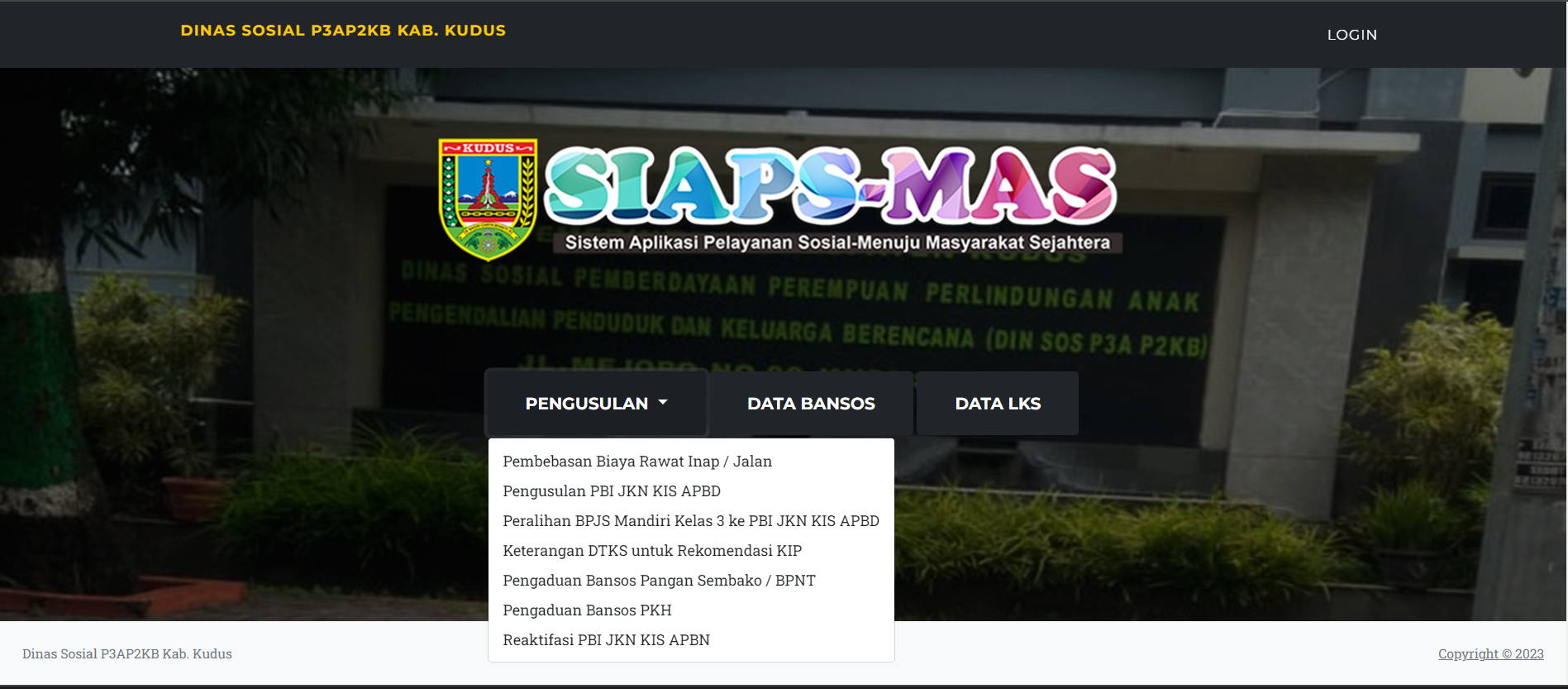The width and height of the screenshot is (1568, 689).
Task: Choose Pengusulan PBI JKN KIS APBD
Action: (x=612, y=491)
